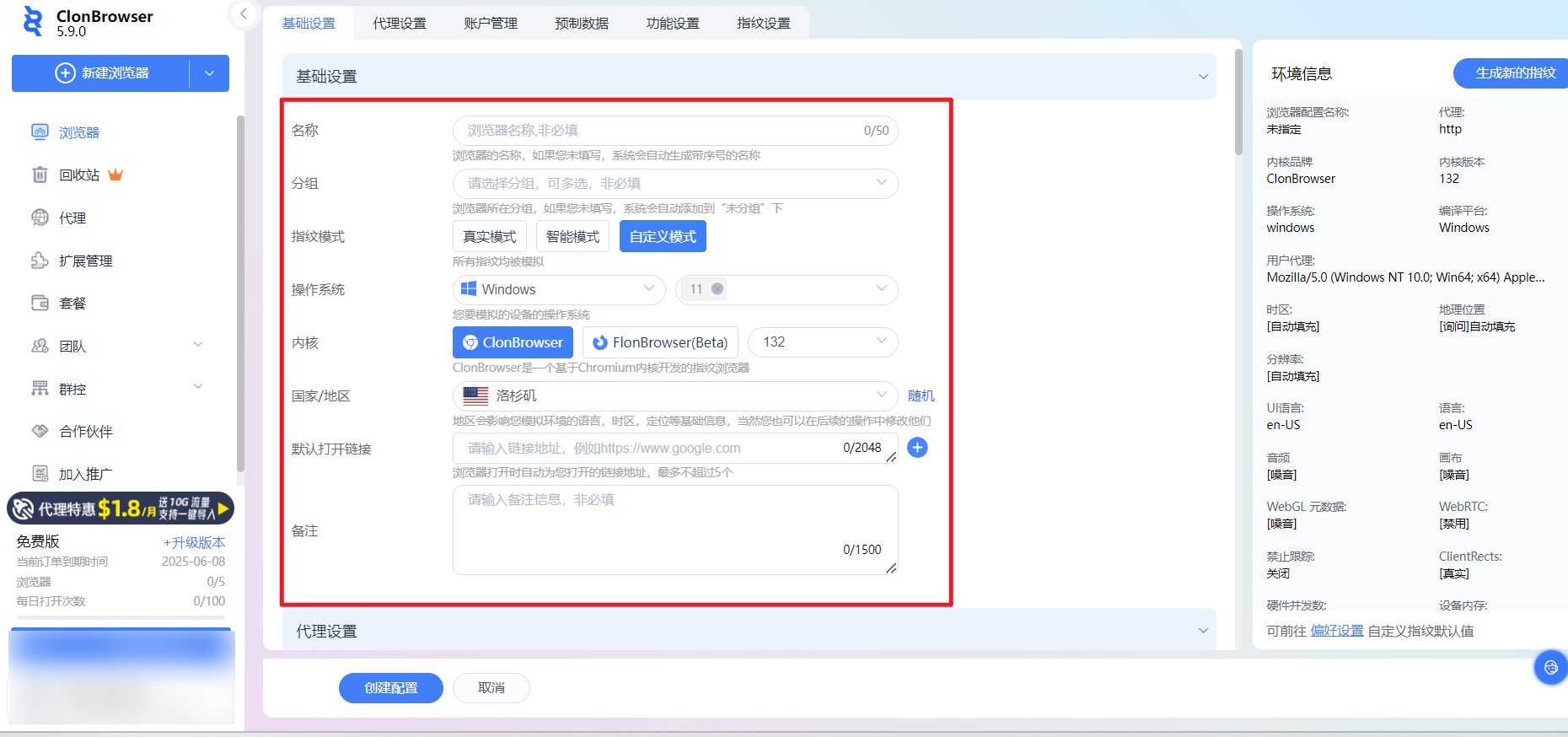Click the ClonBrowser logo icon
The image size is (1568, 737).
tap(33, 22)
